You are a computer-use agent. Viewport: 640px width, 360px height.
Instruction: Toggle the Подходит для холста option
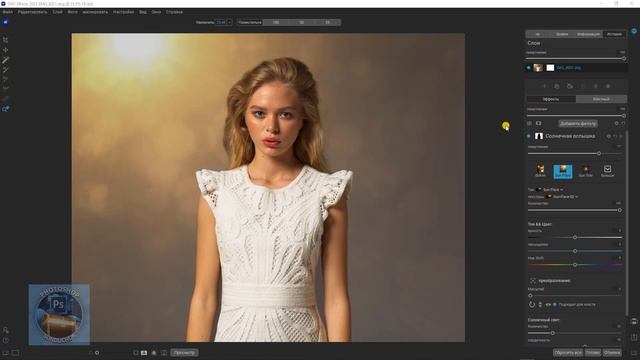[x=555, y=304]
